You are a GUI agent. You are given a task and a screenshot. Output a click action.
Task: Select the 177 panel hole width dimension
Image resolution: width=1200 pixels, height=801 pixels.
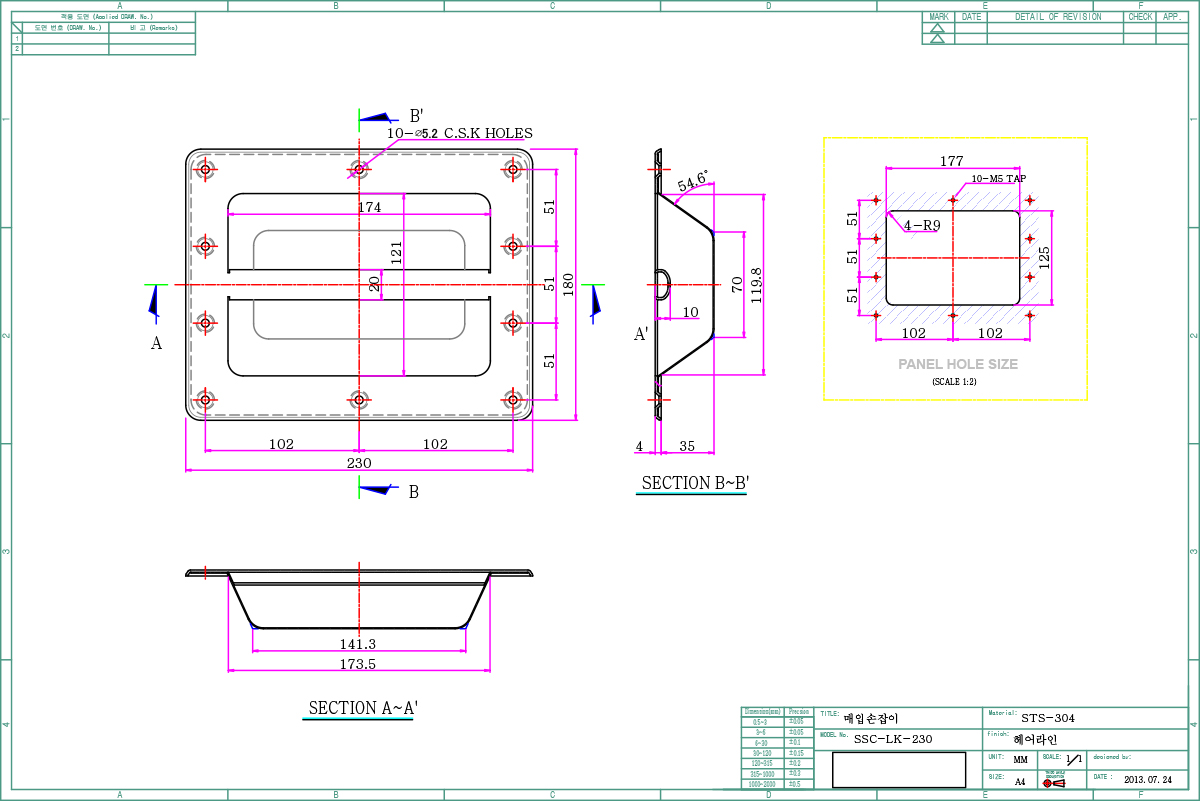[x=951, y=161]
